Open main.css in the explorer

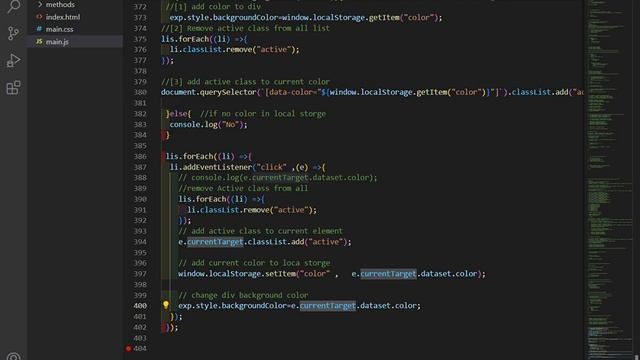point(59,29)
